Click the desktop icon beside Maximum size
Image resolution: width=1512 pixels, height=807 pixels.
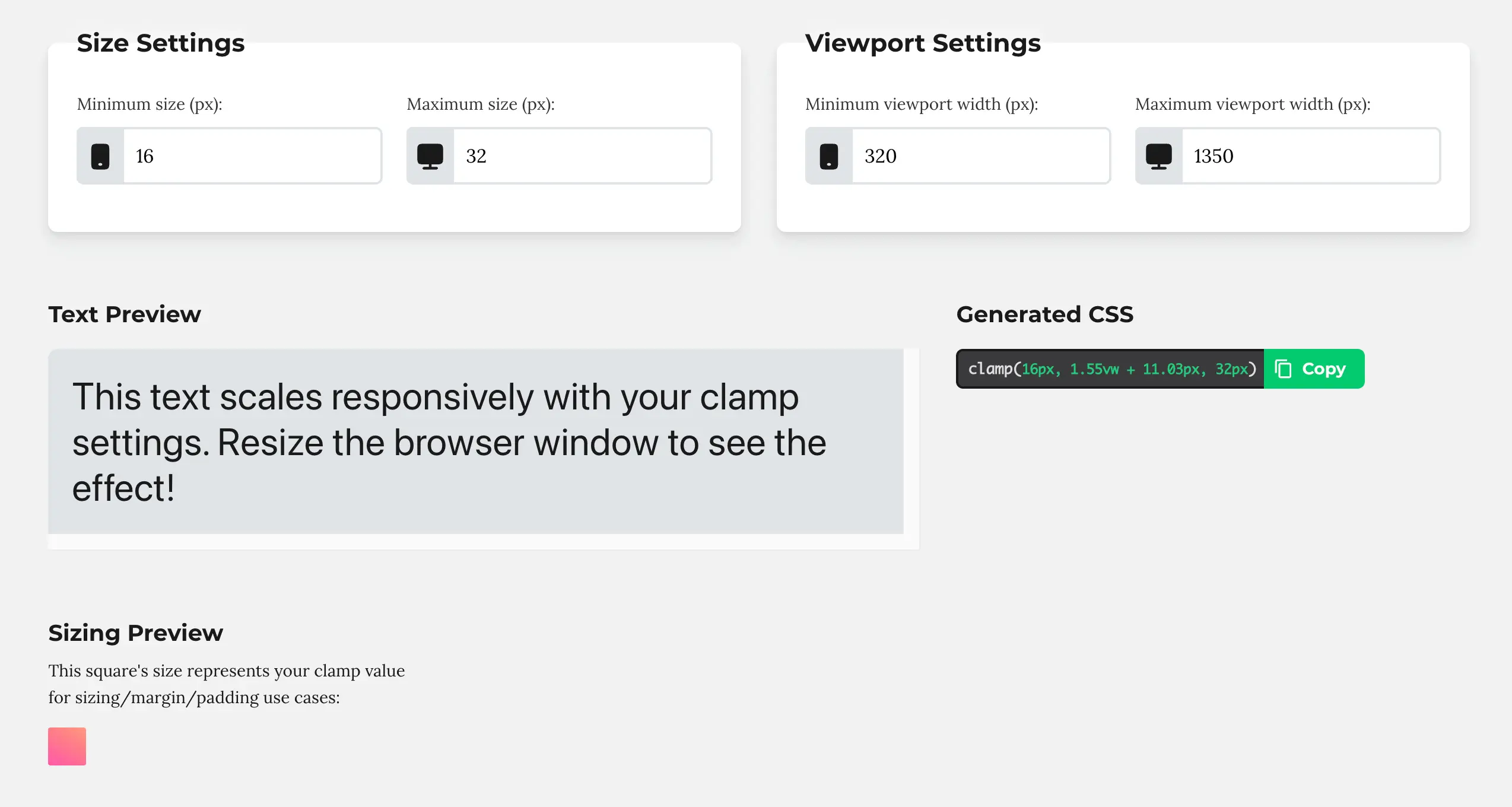pos(430,157)
